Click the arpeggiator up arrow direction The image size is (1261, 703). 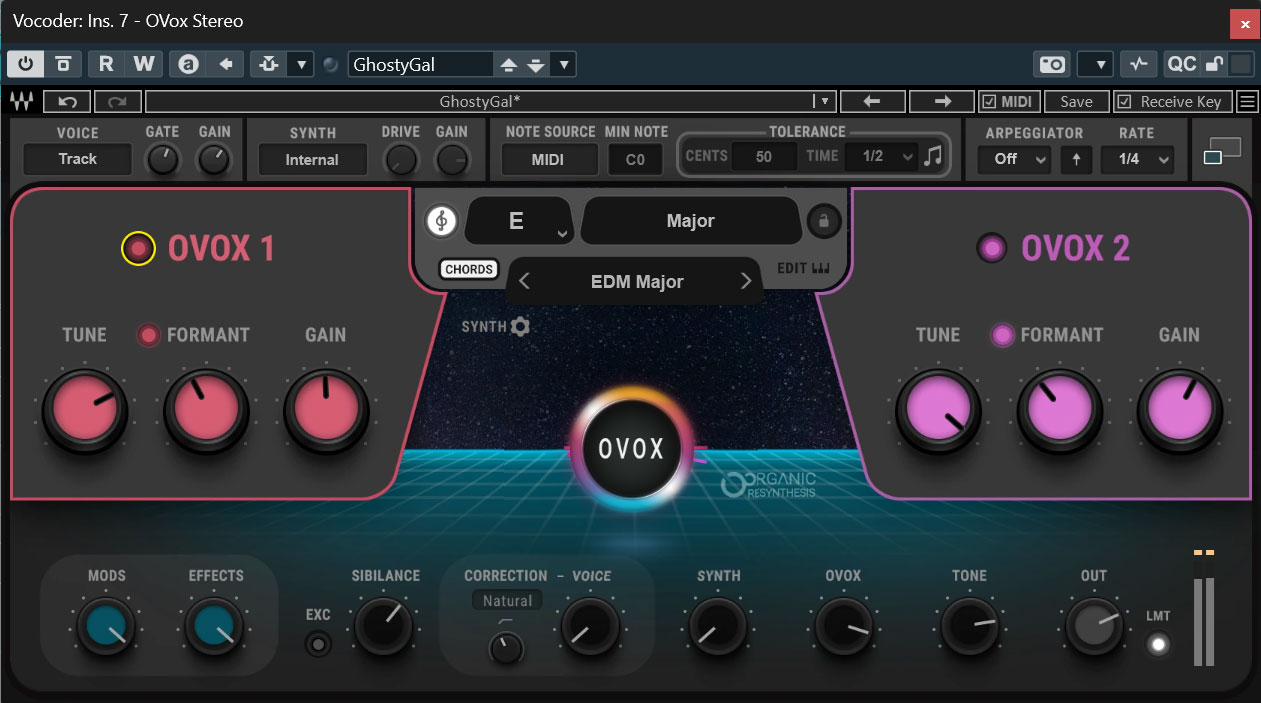(1075, 159)
